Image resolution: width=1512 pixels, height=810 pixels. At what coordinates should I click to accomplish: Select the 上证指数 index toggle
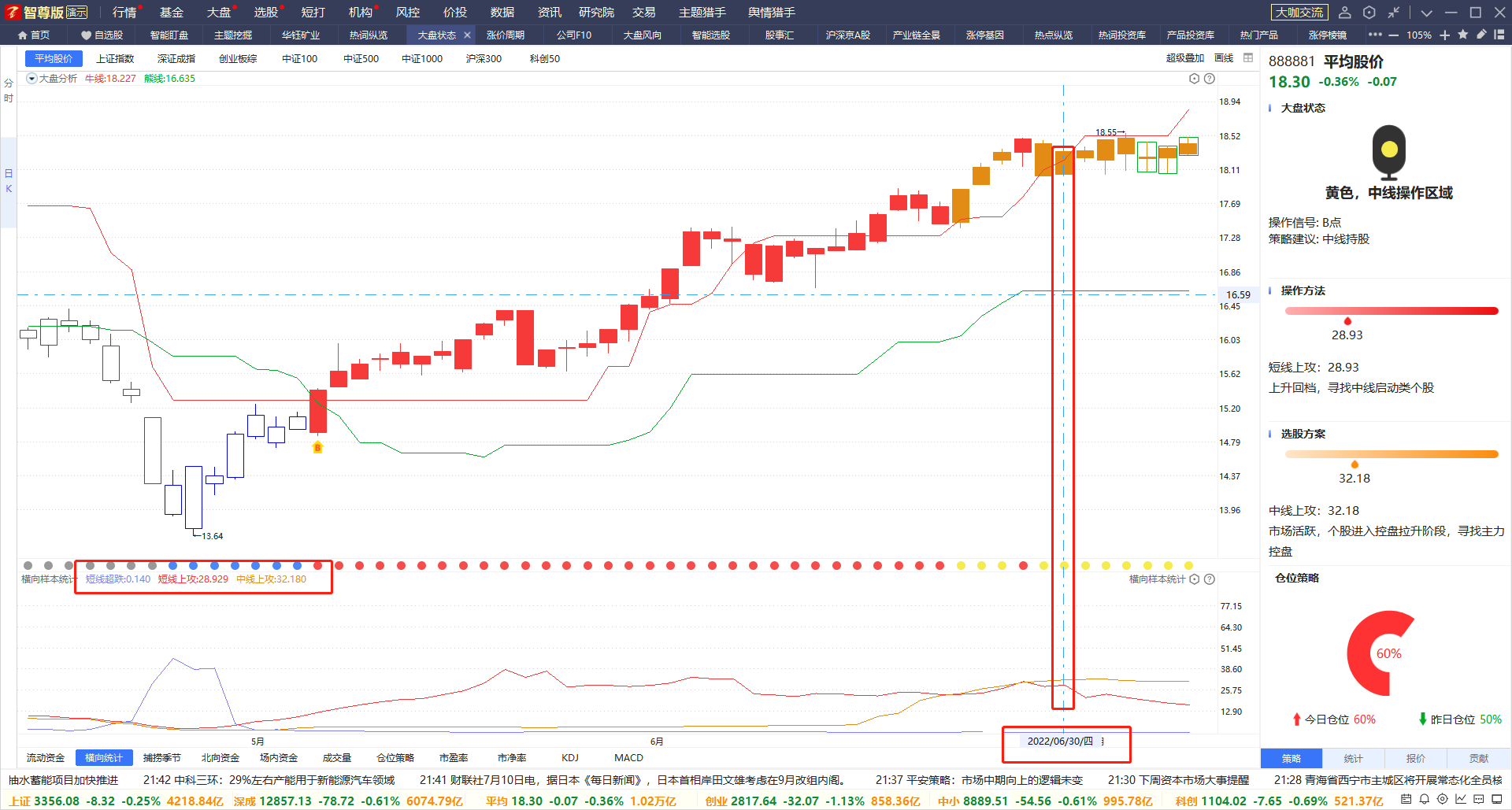click(x=115, y=59)
